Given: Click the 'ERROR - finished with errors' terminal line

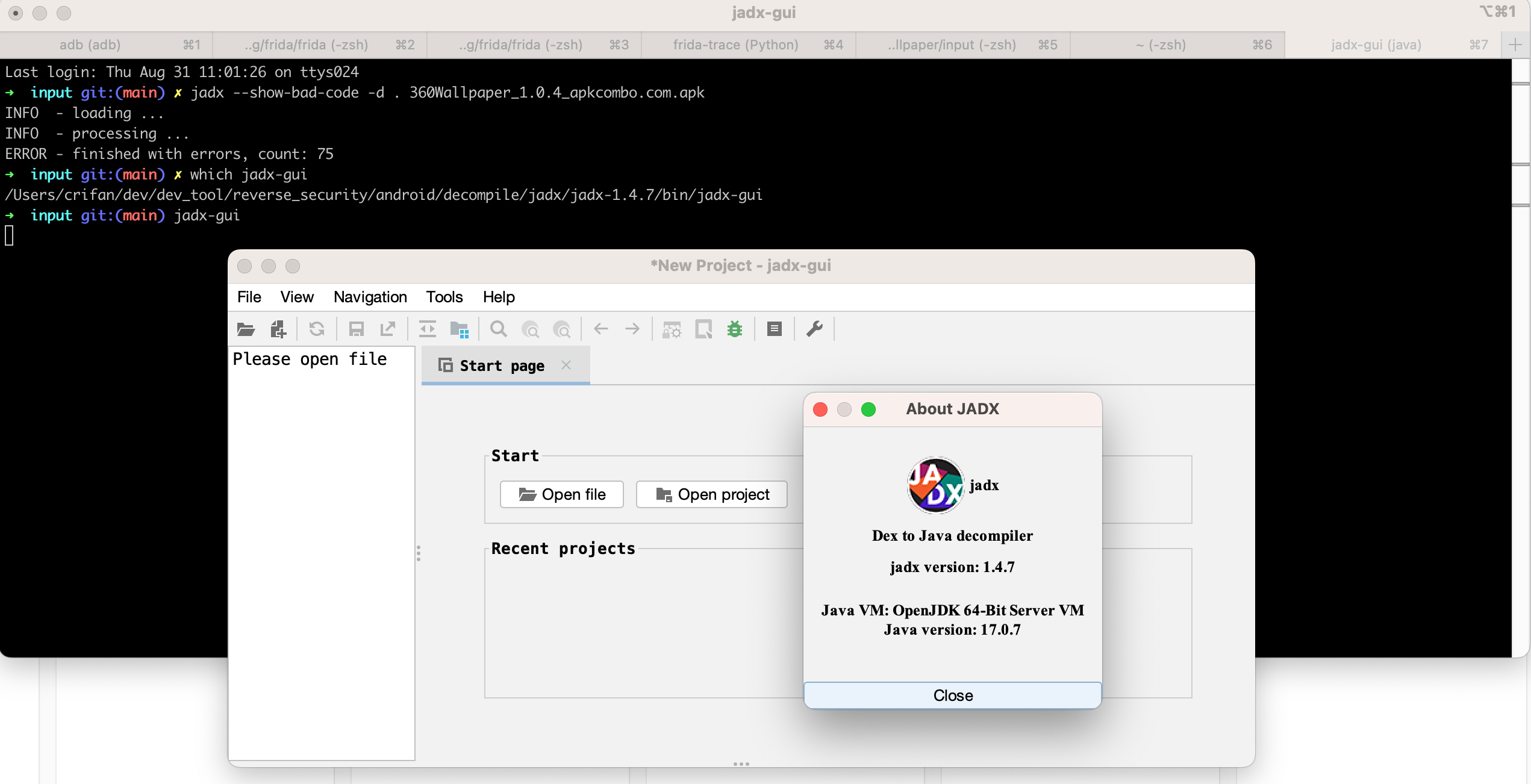Looking at the screenshot, I should click(169, 154).
